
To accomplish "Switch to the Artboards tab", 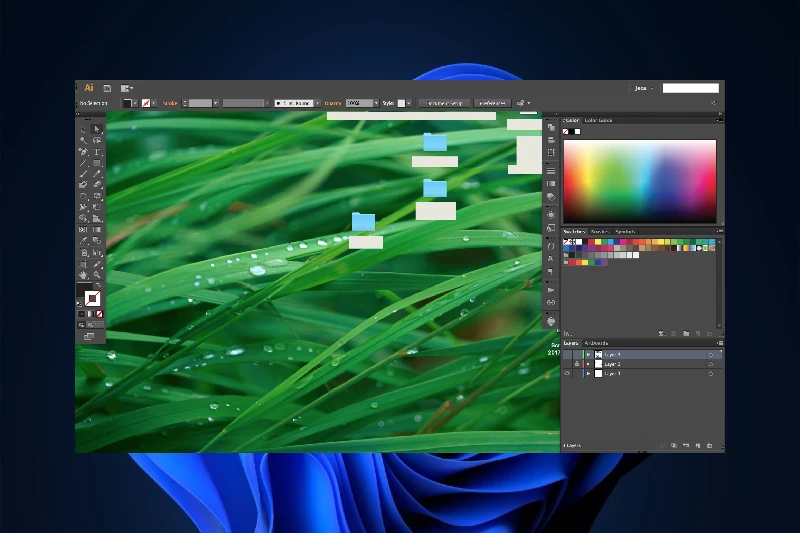I will pos(597,343).
